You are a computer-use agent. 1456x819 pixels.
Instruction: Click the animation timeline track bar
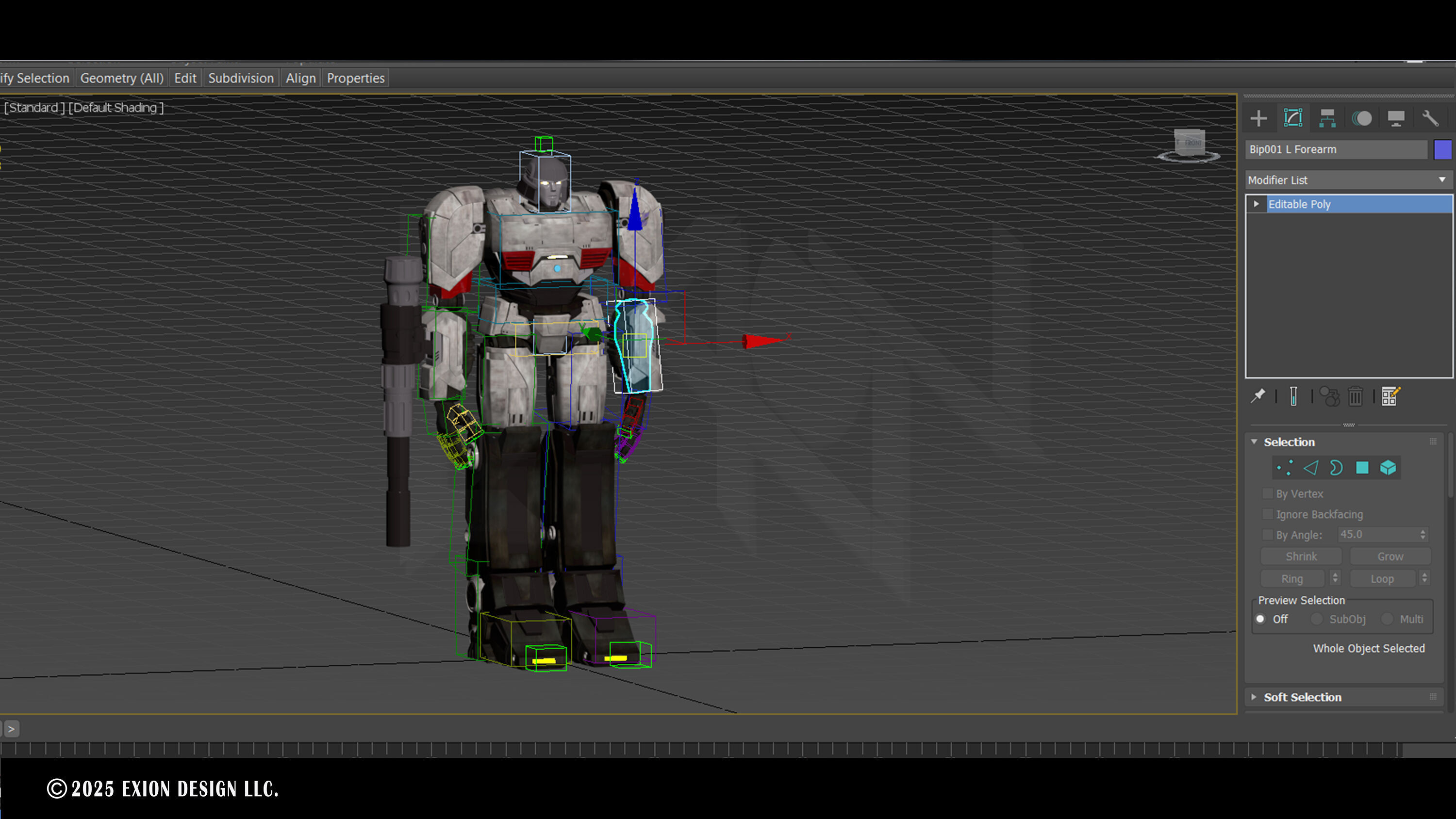pos(701,750)
